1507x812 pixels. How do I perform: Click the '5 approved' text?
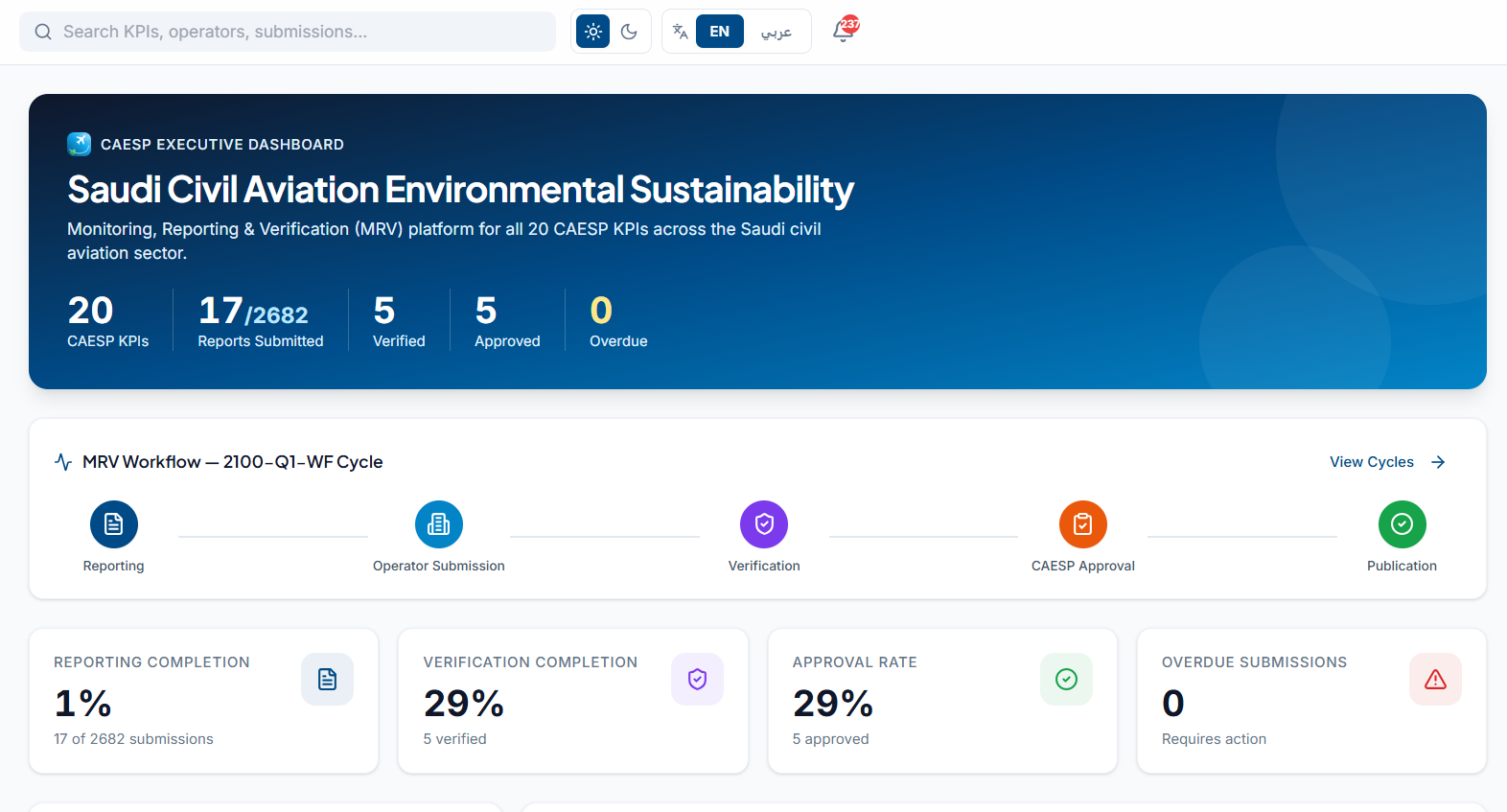click(831, 739)
